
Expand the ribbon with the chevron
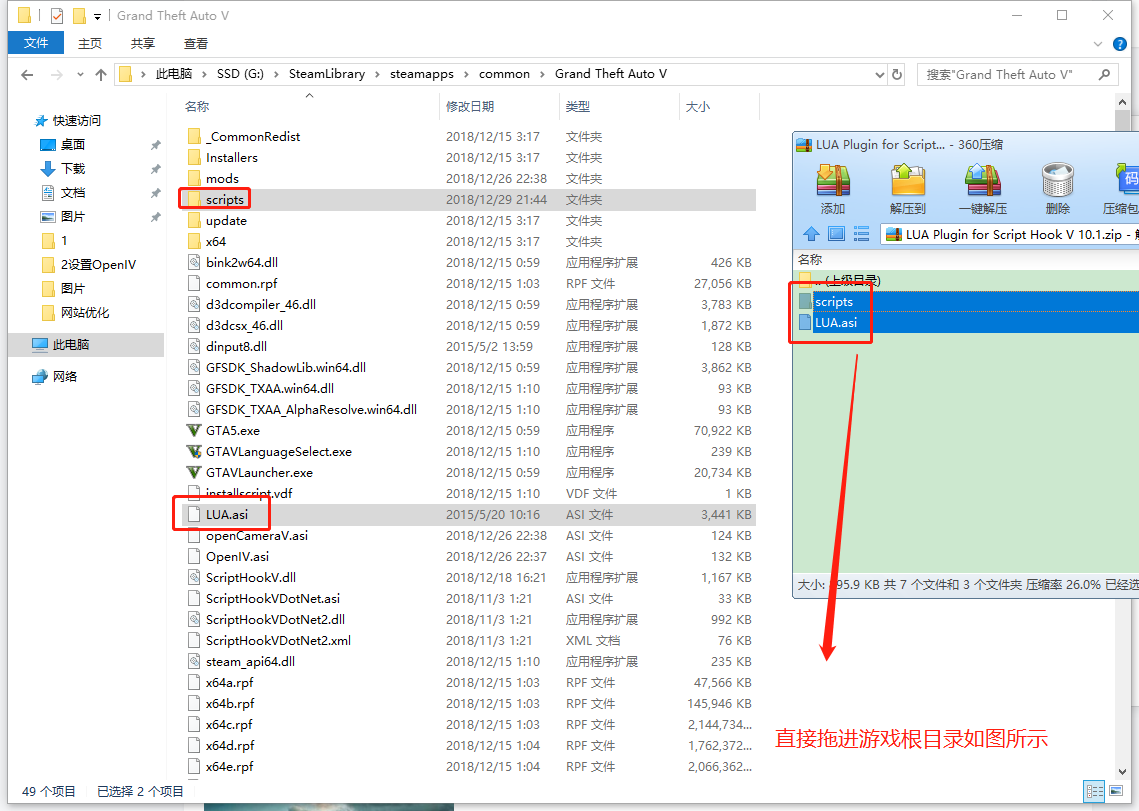1098,44
